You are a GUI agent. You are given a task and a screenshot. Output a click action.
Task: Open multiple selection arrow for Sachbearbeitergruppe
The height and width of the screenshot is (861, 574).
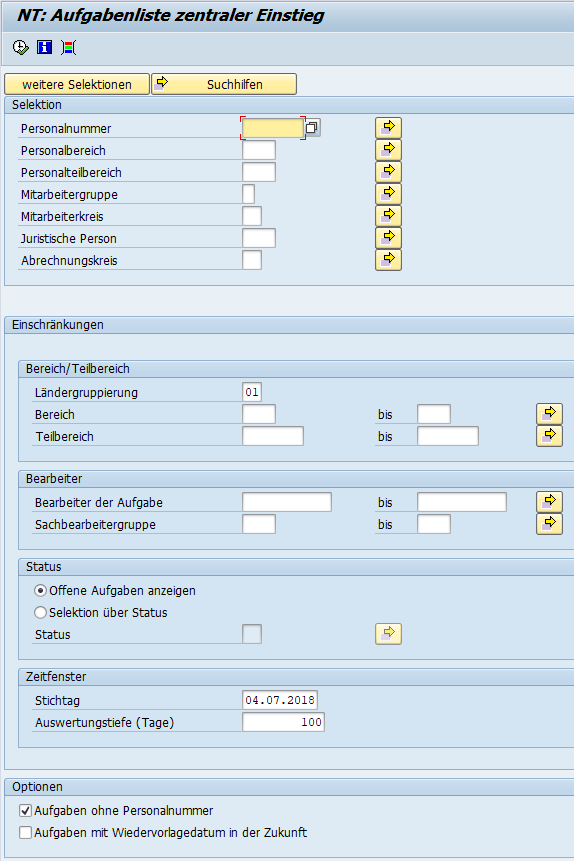point(549,524)
